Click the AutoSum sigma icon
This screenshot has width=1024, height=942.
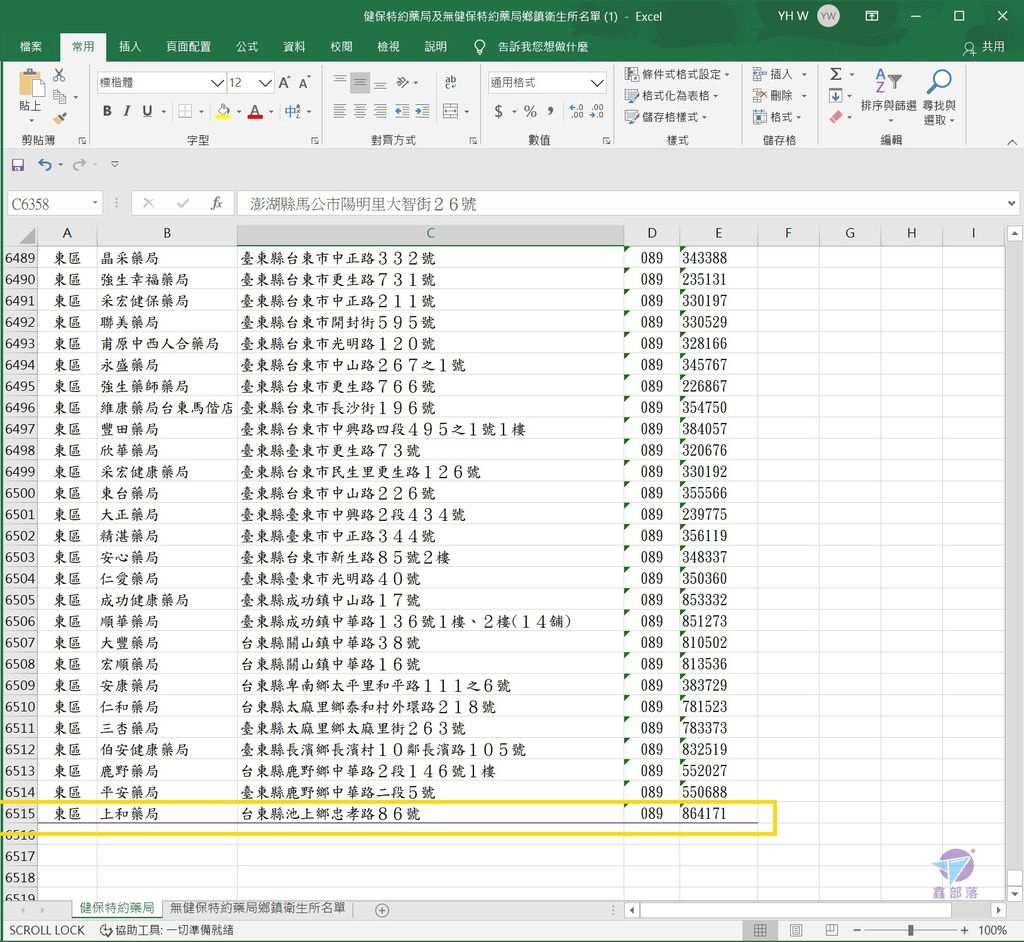(835, 74)
